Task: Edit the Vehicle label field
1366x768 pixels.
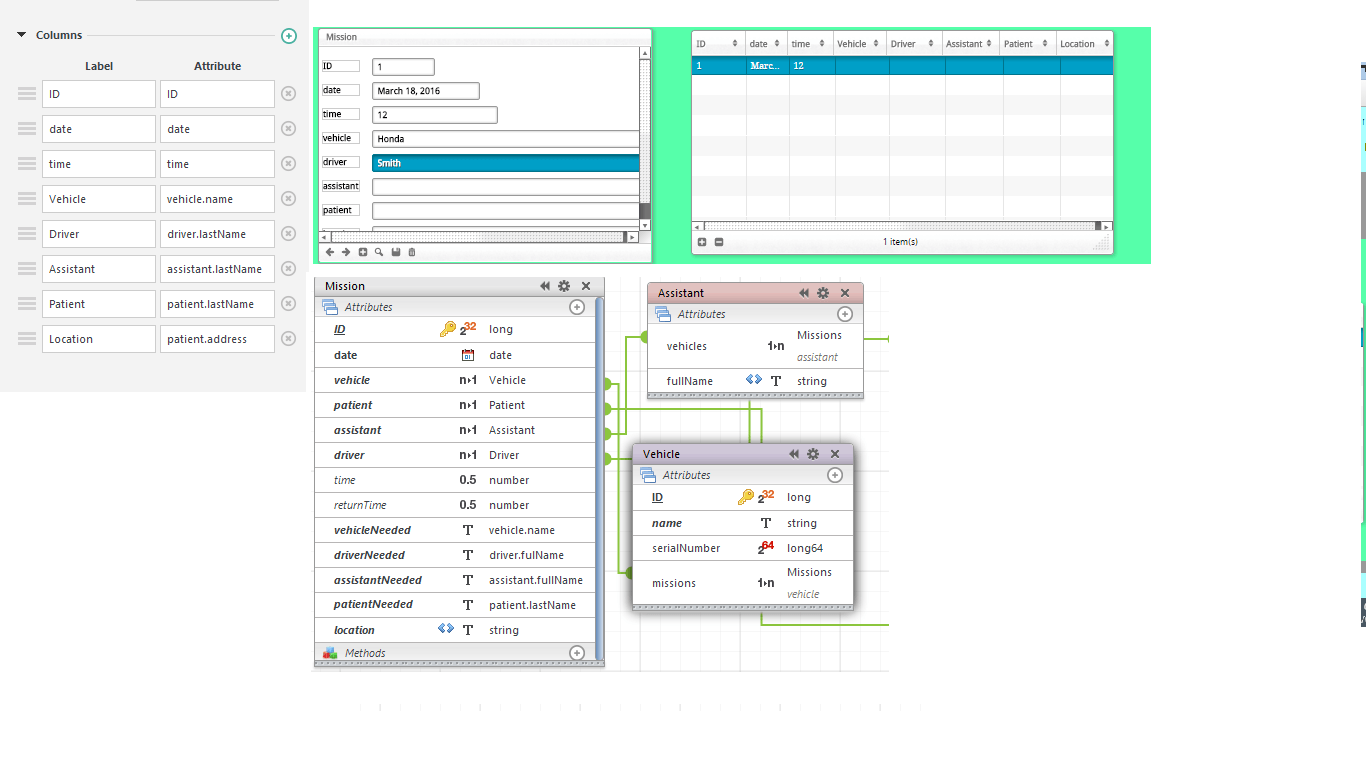Action: [x=99, y=199]
